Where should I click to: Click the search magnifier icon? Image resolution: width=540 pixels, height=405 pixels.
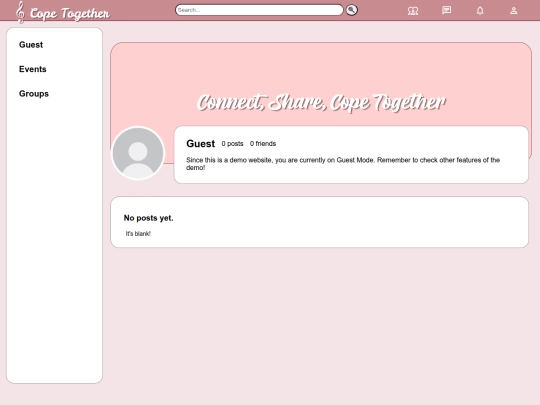pos(351,10)
